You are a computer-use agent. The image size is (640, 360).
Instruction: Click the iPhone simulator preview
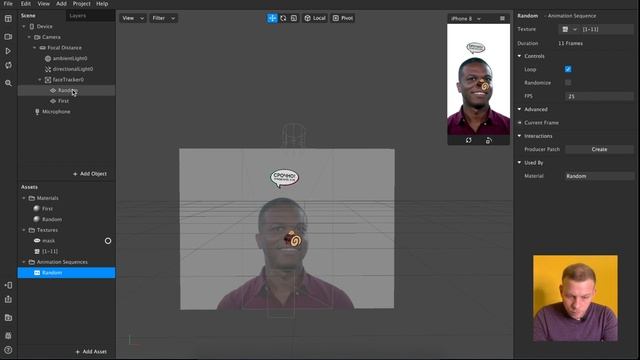click(x=478, y=79)
